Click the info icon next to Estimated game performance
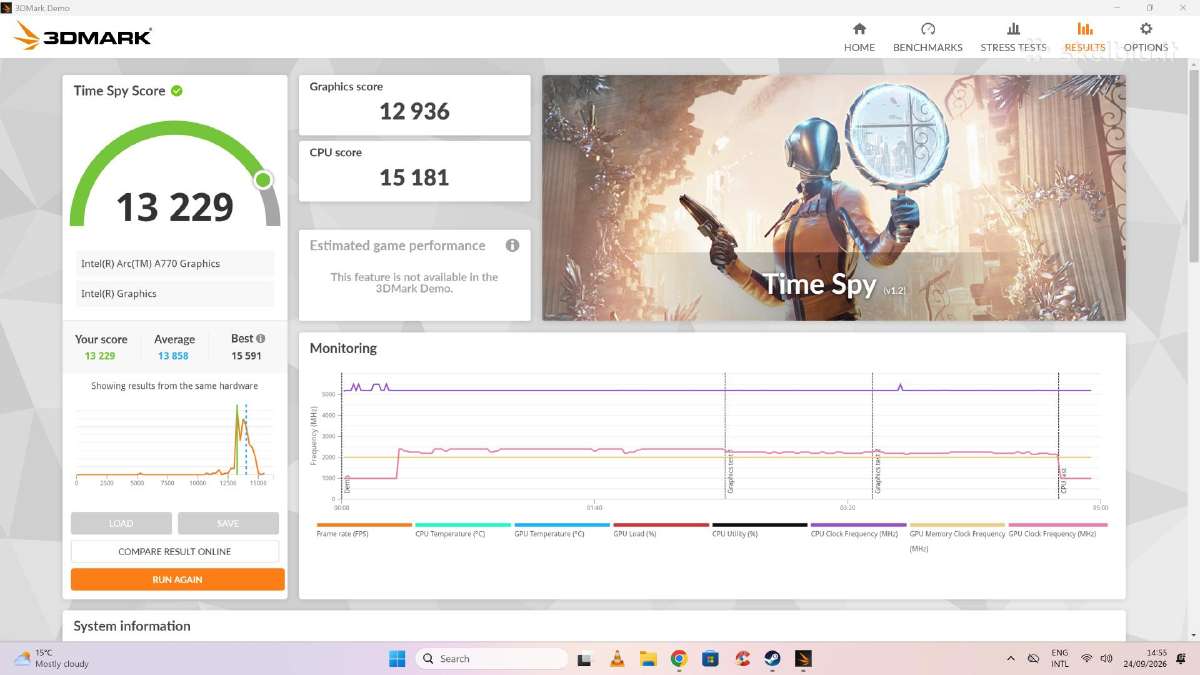 click(512, 245)
